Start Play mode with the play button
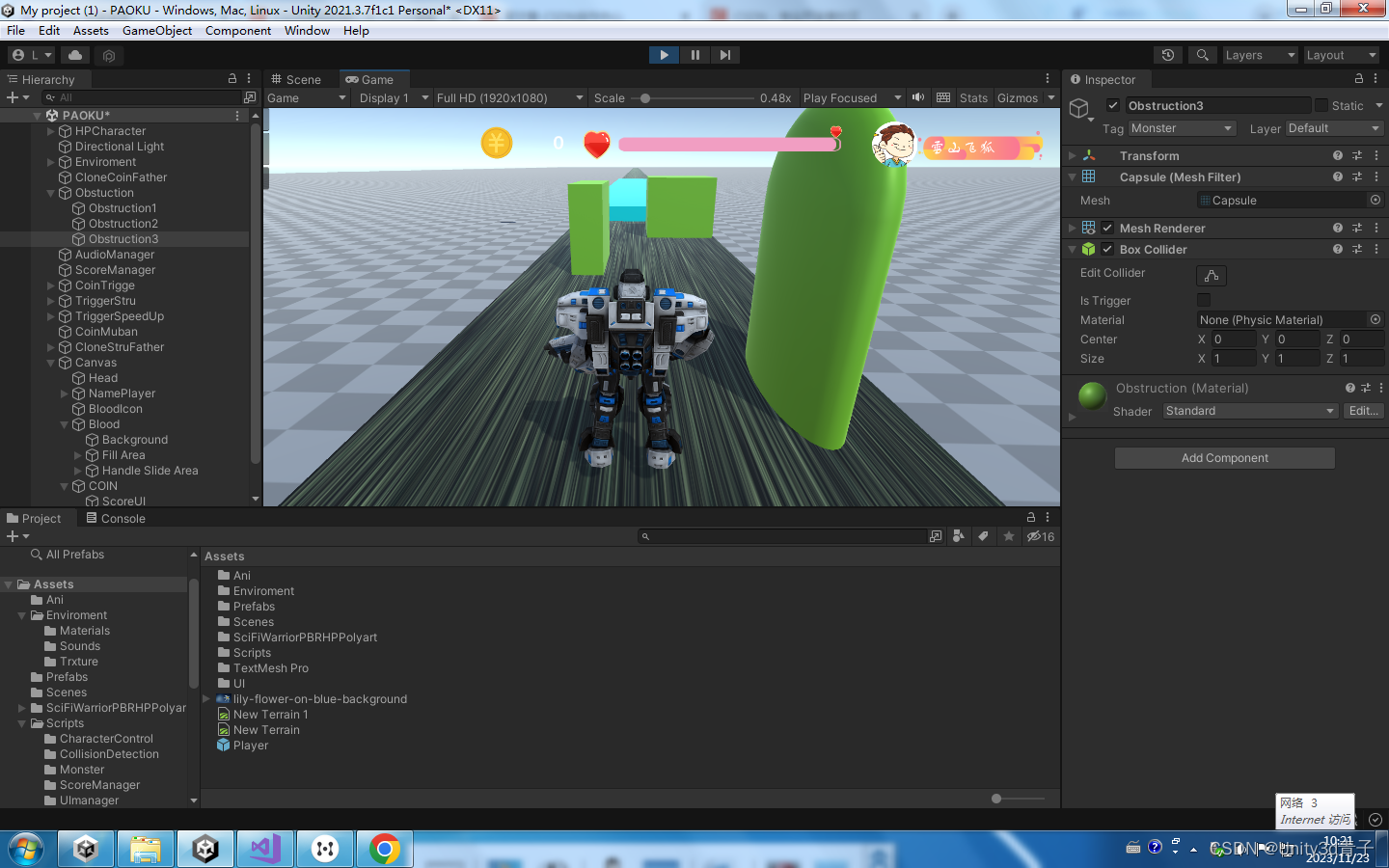1389x868 pixels. click(x=664, y=55)
